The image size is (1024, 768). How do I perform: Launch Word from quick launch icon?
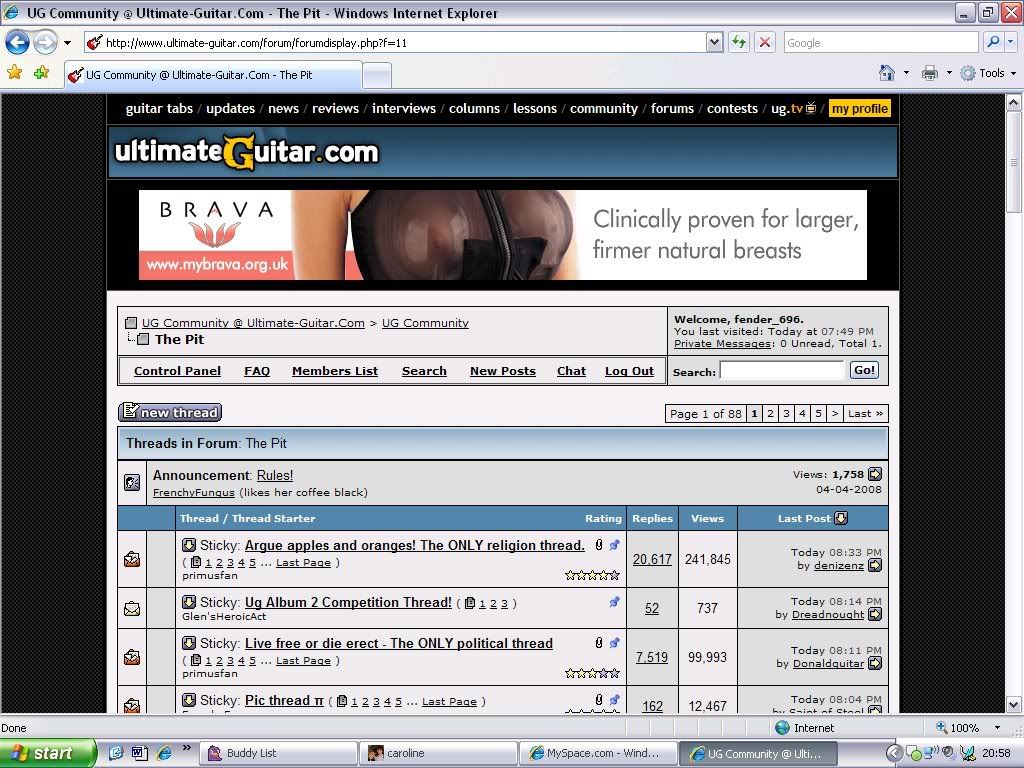tap(140, 753)
